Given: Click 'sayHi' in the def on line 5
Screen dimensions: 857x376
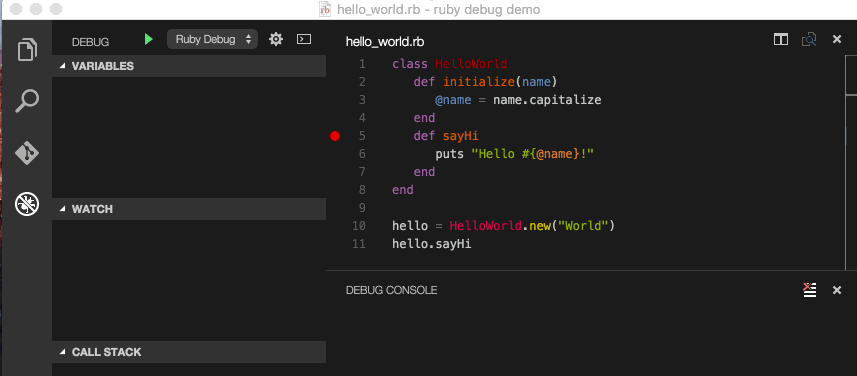Looking at the screenshot, I should (x=461, y=136).
